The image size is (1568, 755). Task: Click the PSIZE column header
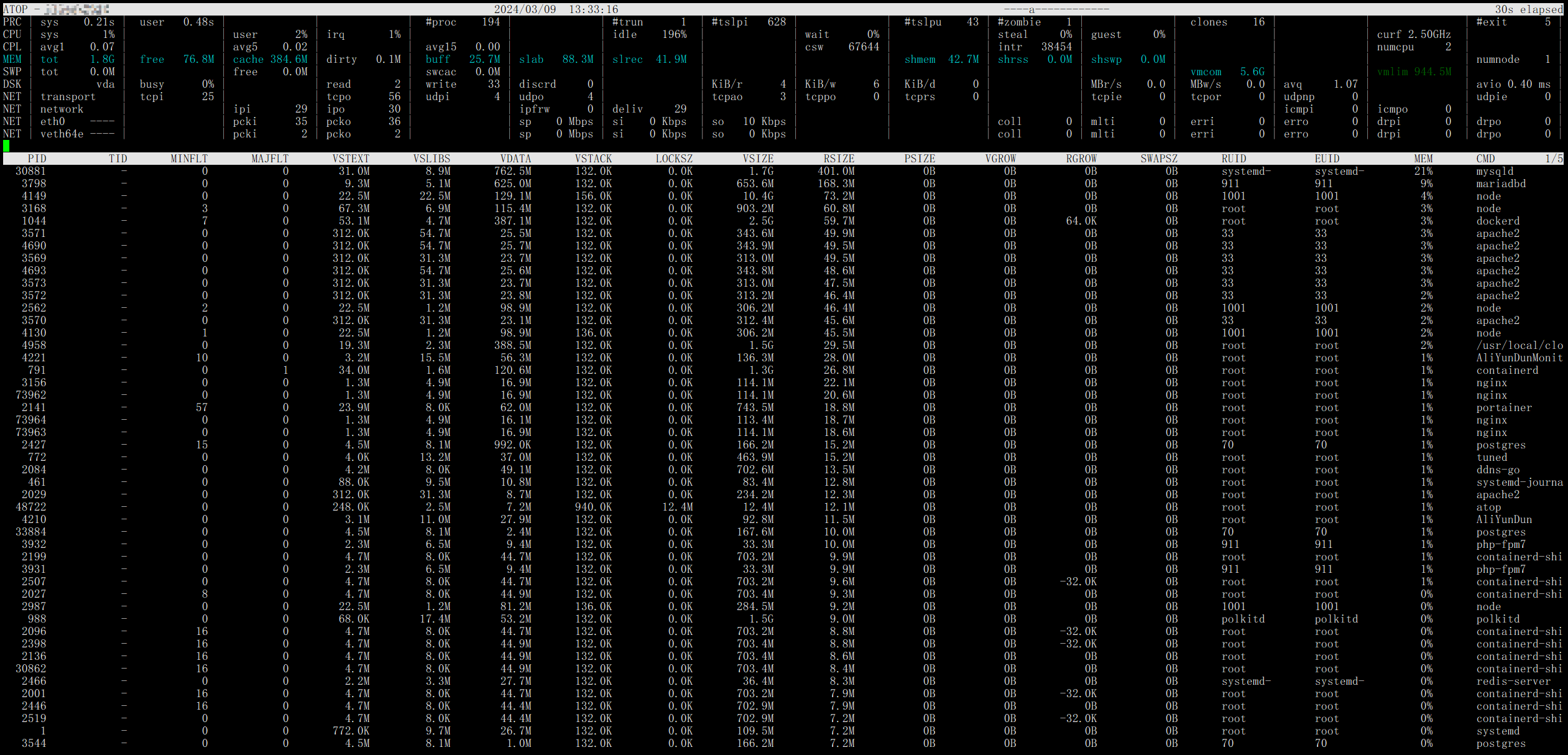click(920, 159)
